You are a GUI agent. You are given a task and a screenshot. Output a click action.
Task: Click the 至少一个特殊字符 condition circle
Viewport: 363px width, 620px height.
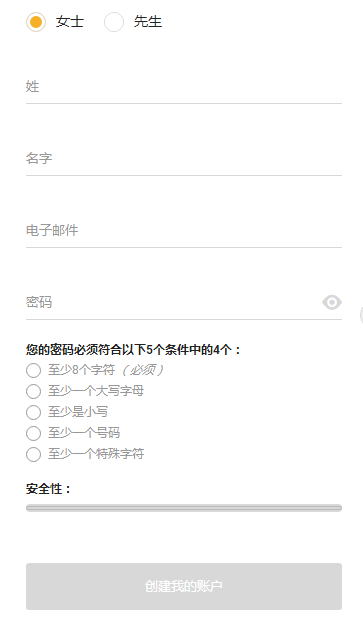click(33, 454)
